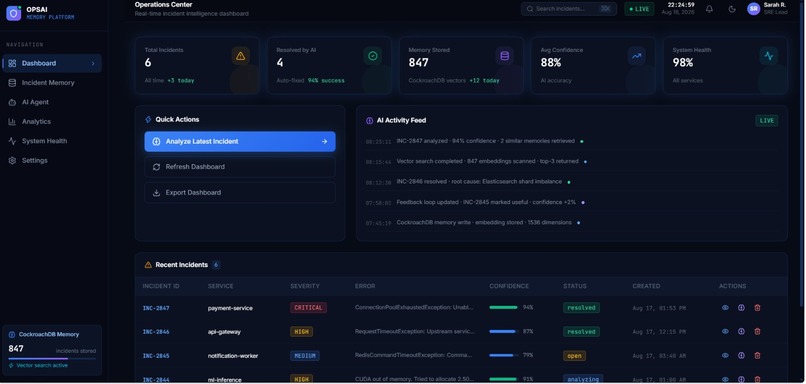The width and height of the screenshot is (806, 384).
Task: Click arrow on Analyze Latest Incident
Action: point(324,141)
